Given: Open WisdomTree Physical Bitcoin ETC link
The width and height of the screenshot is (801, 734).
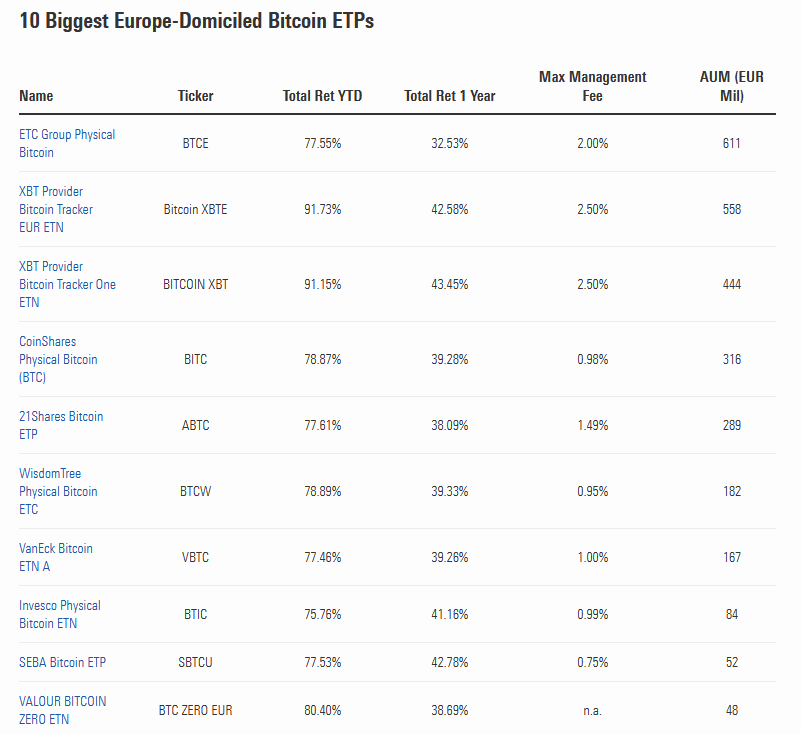Looking at the screenshot, I should tap(58, 491).
